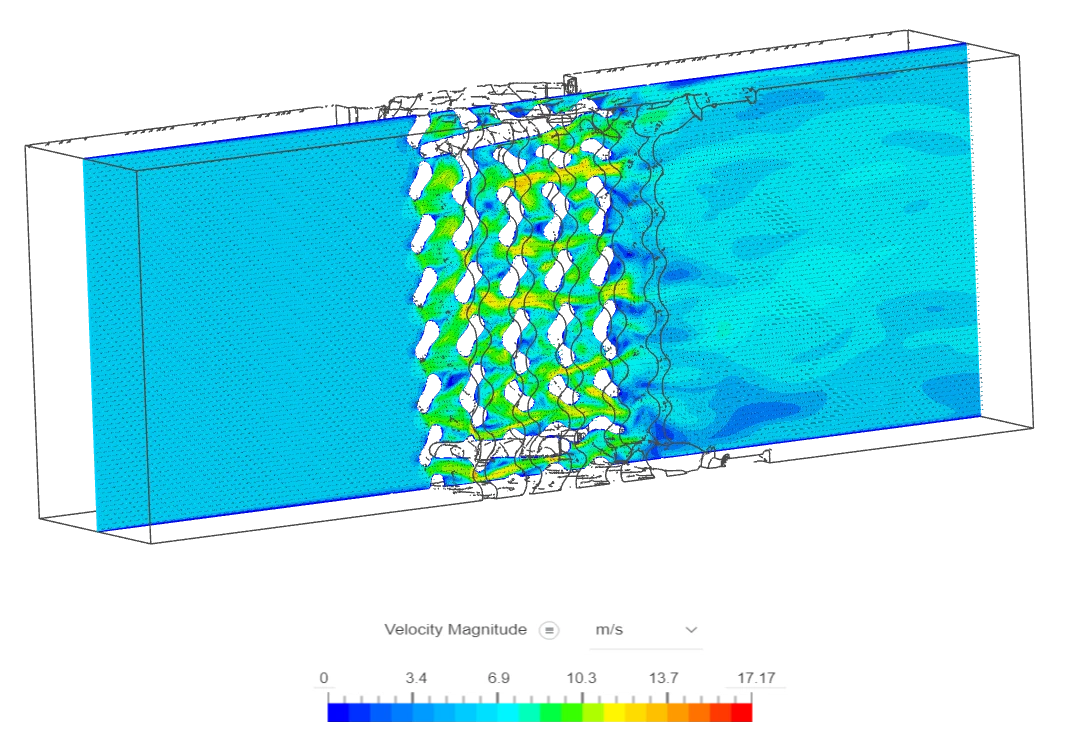
Task: Click the Velocity Magnitude field label
Action: [455, 630]
